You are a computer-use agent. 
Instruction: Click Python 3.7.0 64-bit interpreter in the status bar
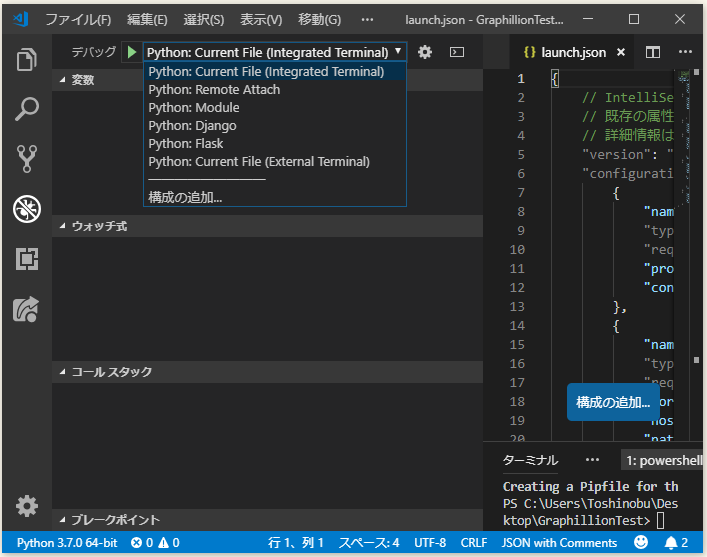point(67,543)
